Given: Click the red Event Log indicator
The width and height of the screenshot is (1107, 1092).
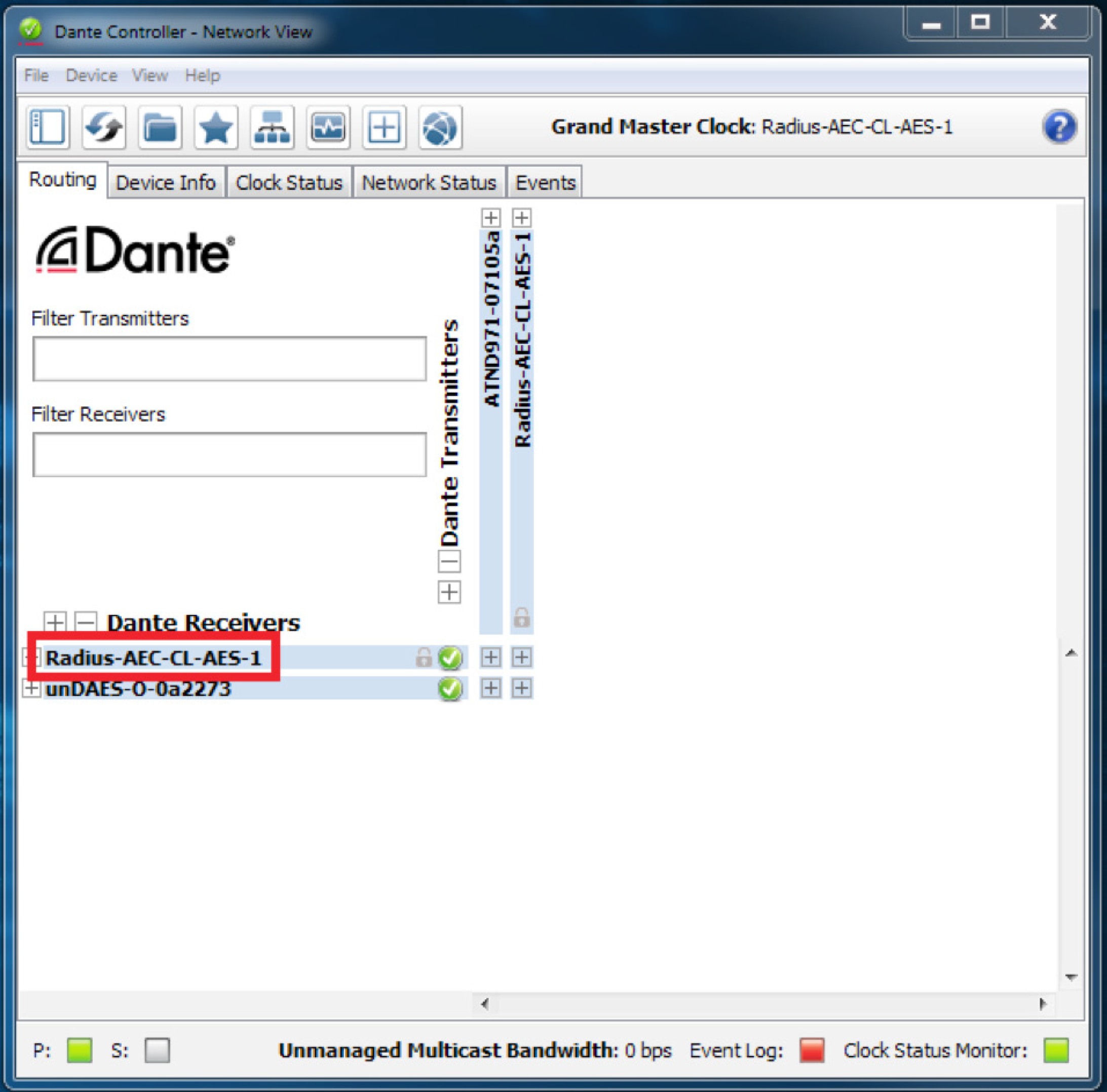Looking at the screenshot, I should coord(811,1050).
